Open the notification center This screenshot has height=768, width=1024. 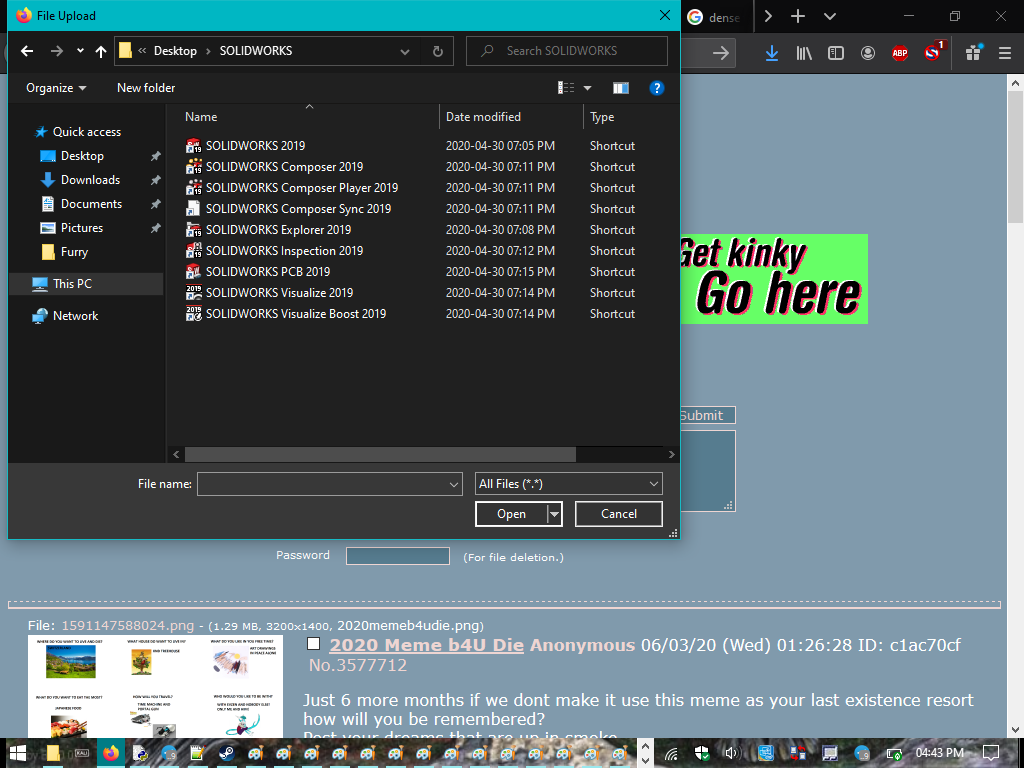[991, 753]
